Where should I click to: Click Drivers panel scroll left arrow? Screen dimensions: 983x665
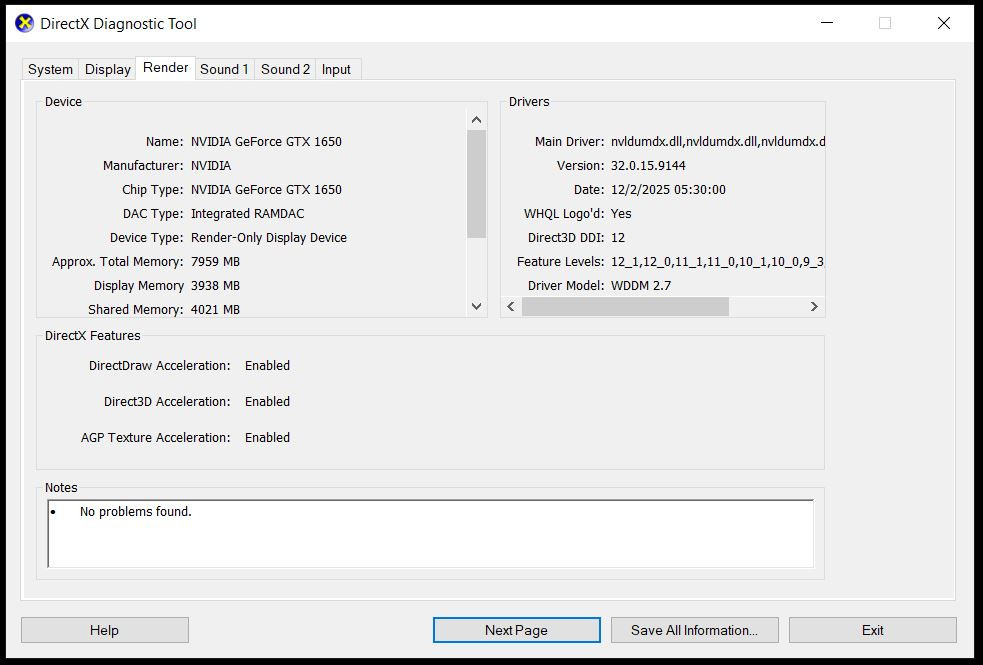(511, 306)
